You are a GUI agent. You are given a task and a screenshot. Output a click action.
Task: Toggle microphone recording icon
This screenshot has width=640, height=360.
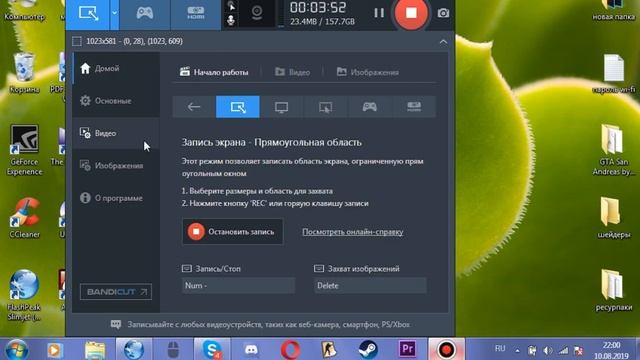(231, 20)
